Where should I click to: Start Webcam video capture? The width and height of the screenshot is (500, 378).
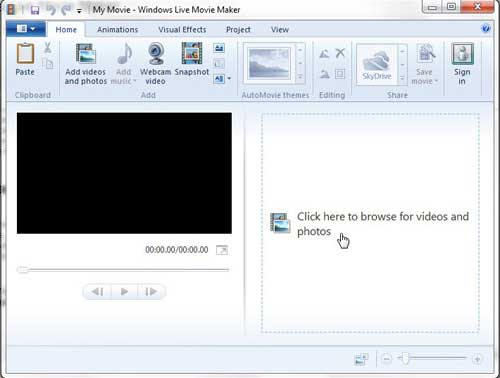coord(155,64)
